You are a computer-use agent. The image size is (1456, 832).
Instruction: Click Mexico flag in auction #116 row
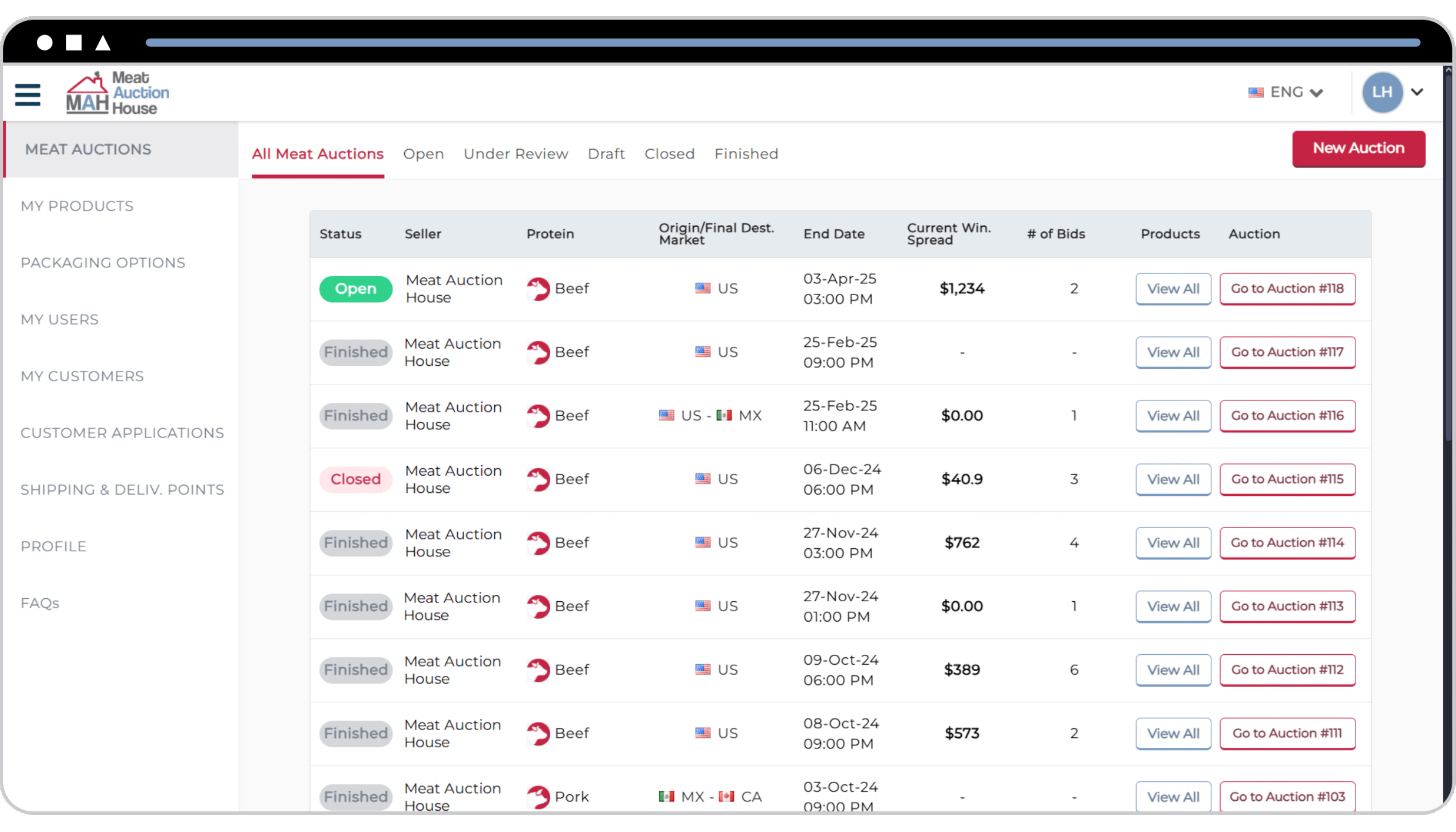click(x=724, y=415)
